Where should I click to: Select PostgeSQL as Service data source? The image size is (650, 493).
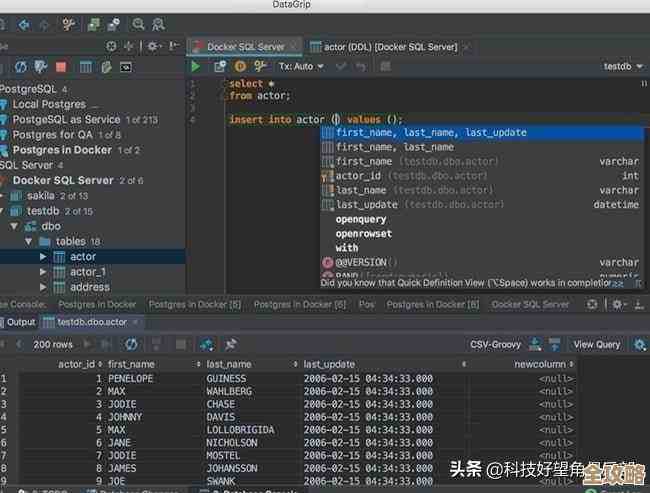pyautogui.click(x=66, y=120)
